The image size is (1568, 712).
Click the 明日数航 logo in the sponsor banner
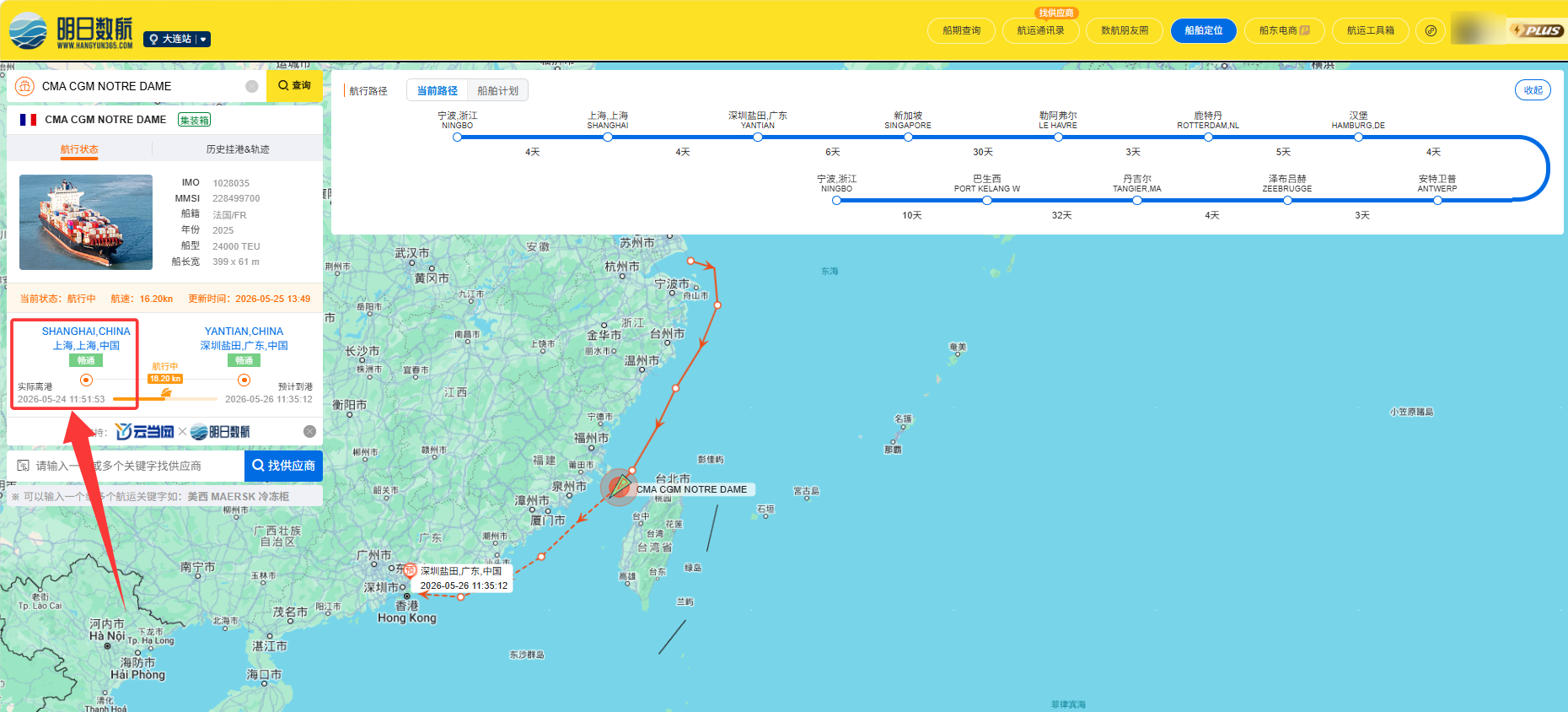click(220, 432)
